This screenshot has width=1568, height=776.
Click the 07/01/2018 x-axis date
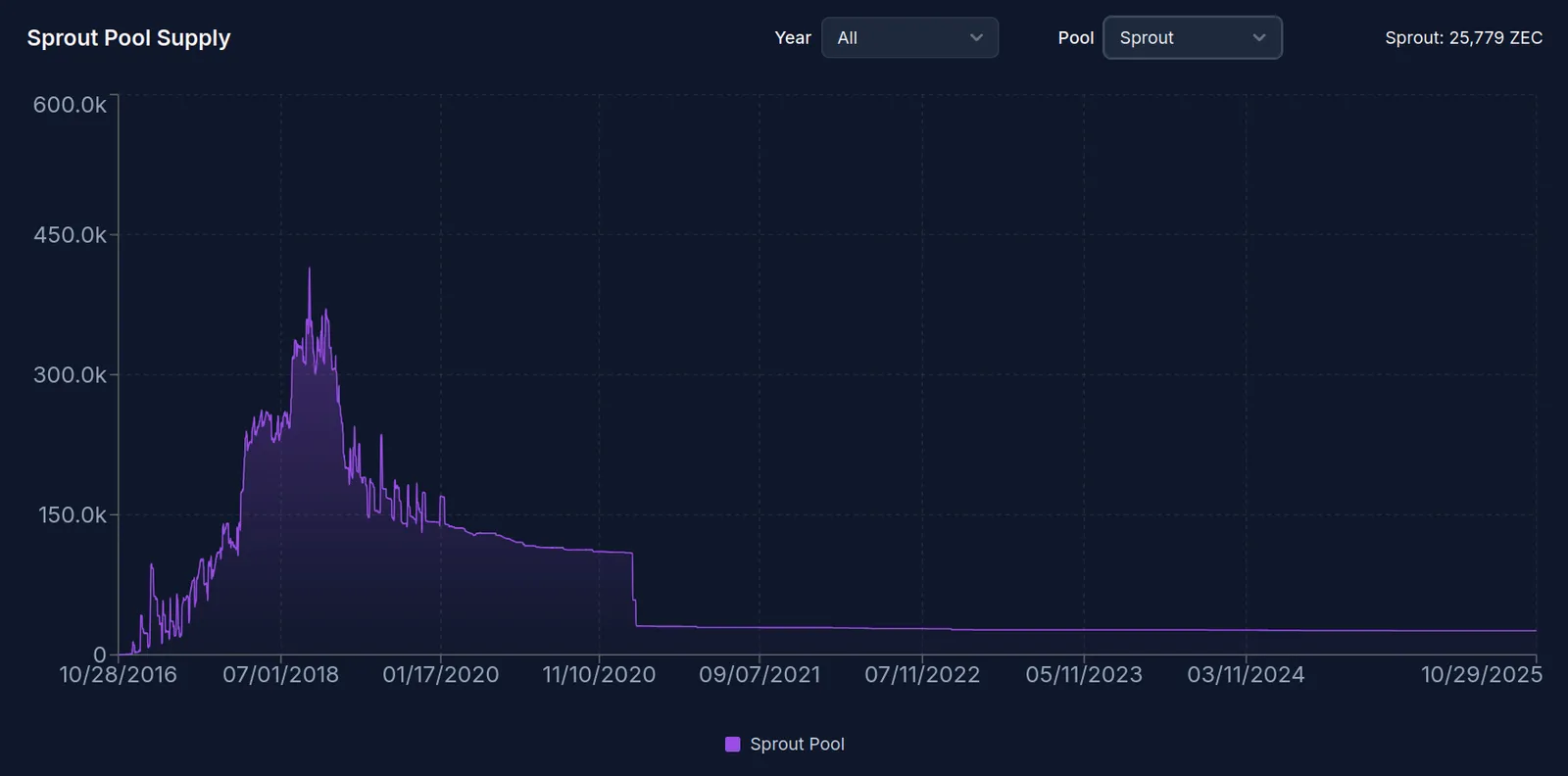point(280,675)
